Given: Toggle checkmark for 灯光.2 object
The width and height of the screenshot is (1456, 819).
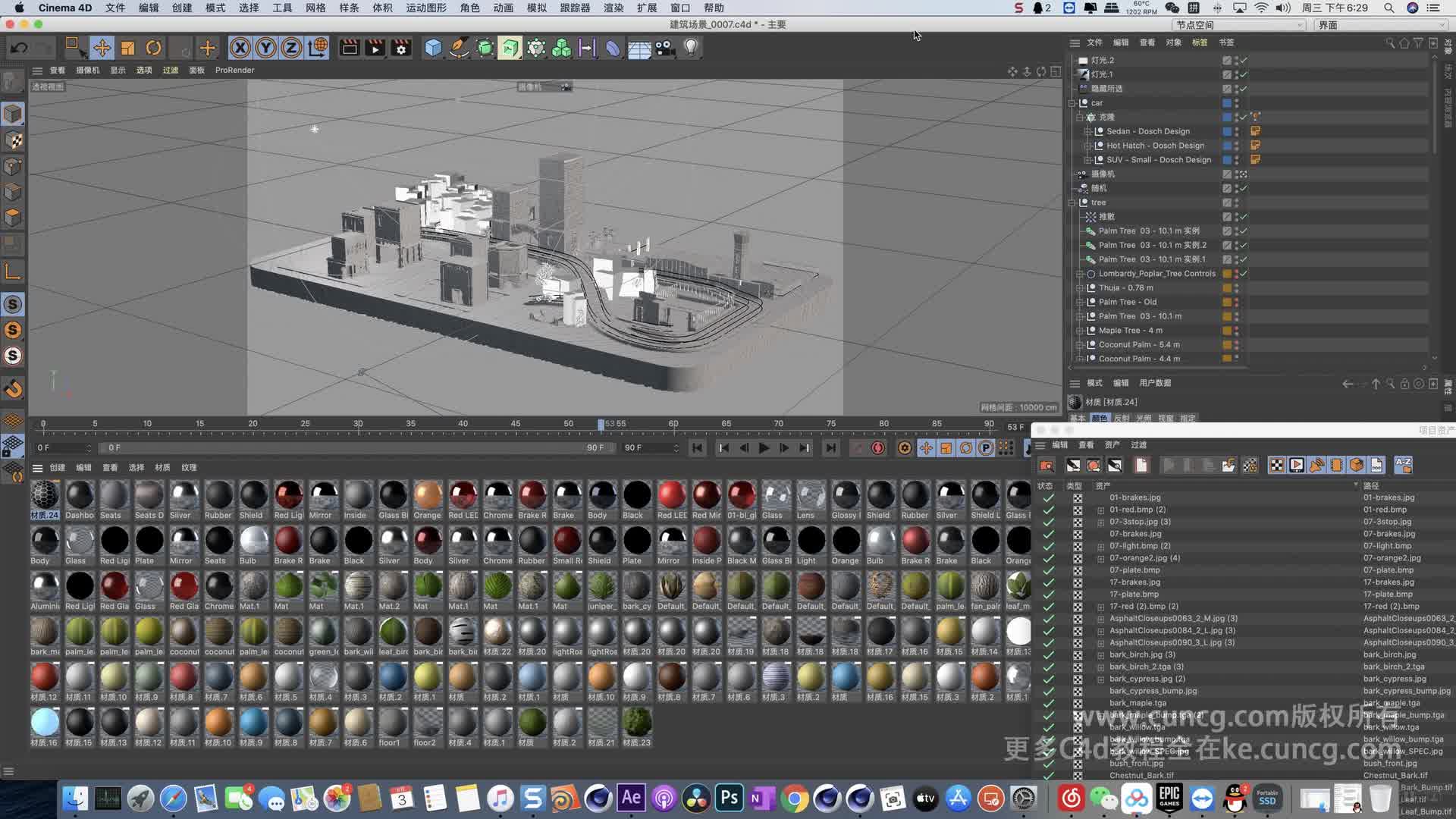Looking at the screenshot, I should click(1244, 60).
